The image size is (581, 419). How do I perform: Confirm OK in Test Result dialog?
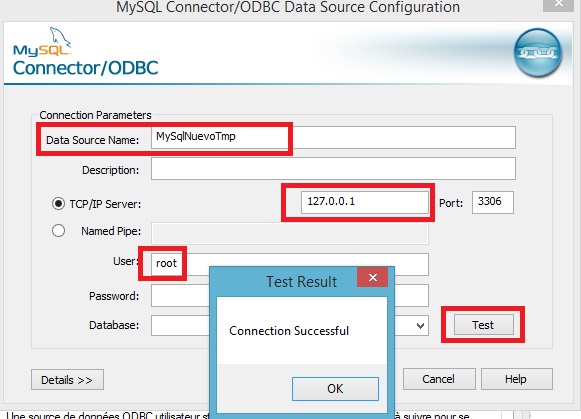[x=335, y=389]
